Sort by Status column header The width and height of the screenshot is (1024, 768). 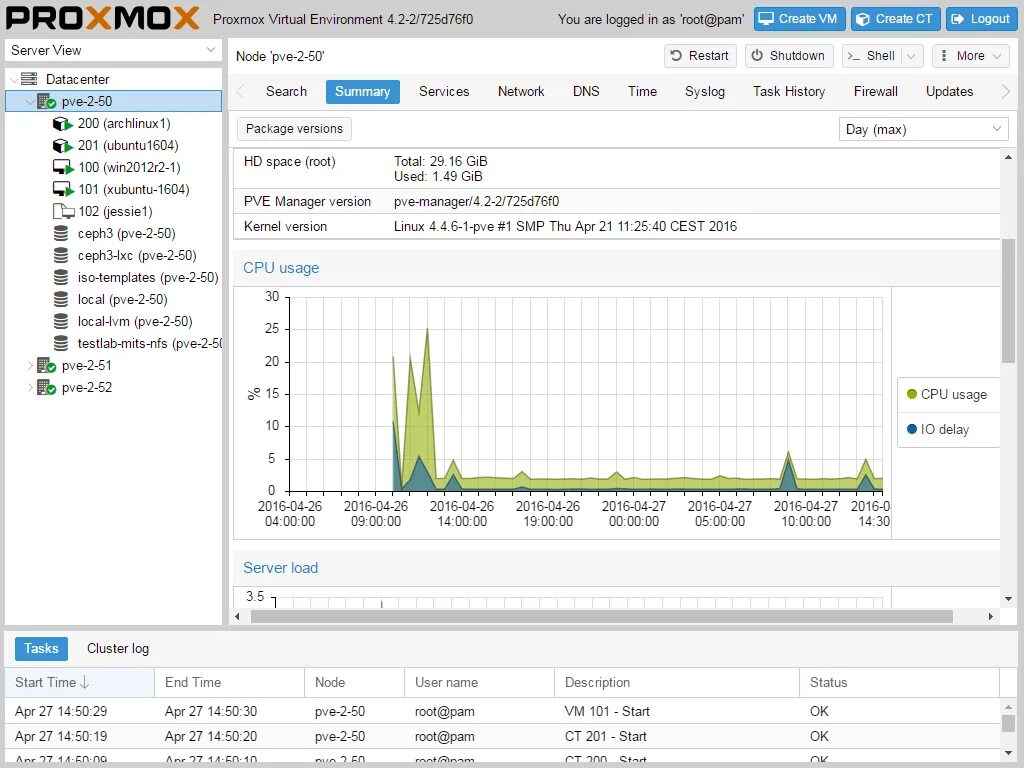tap(899, 682)
